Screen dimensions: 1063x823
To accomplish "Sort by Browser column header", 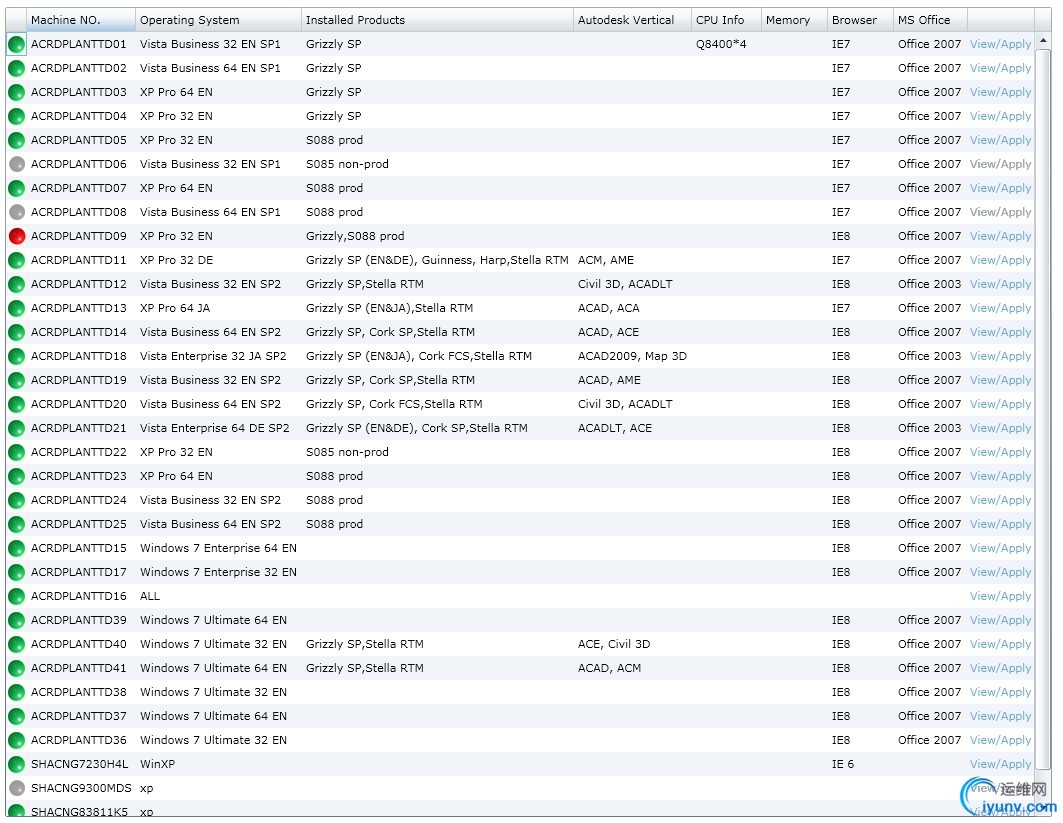I will click(860, 20).
